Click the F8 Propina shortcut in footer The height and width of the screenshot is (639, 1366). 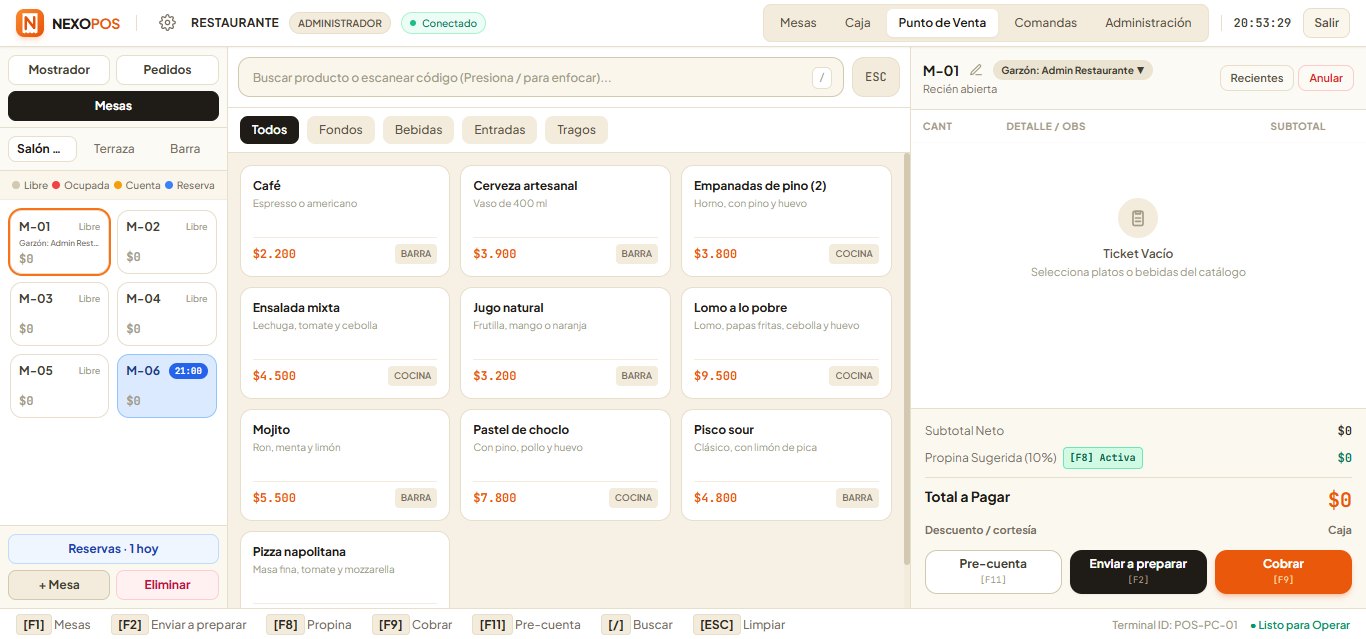[309, 625]
